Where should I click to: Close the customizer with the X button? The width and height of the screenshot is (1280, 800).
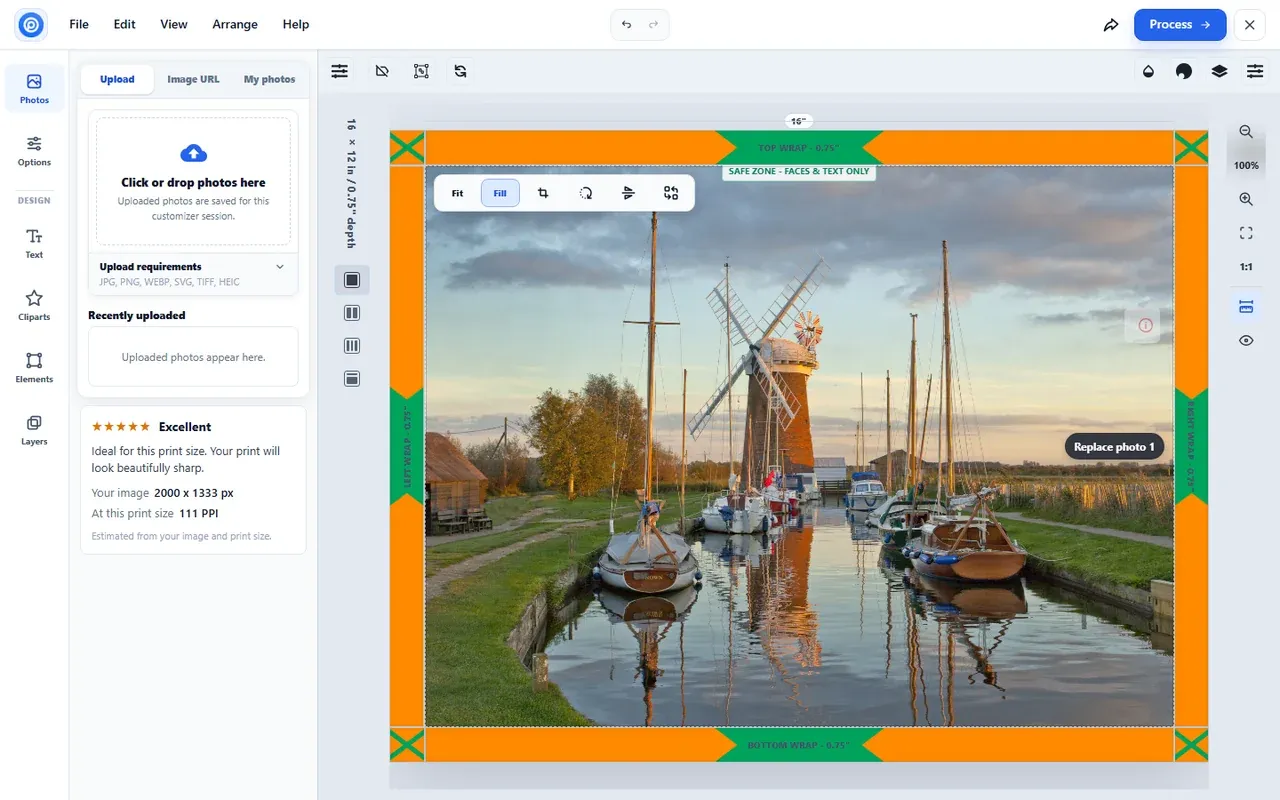(x=1250, y=25)
